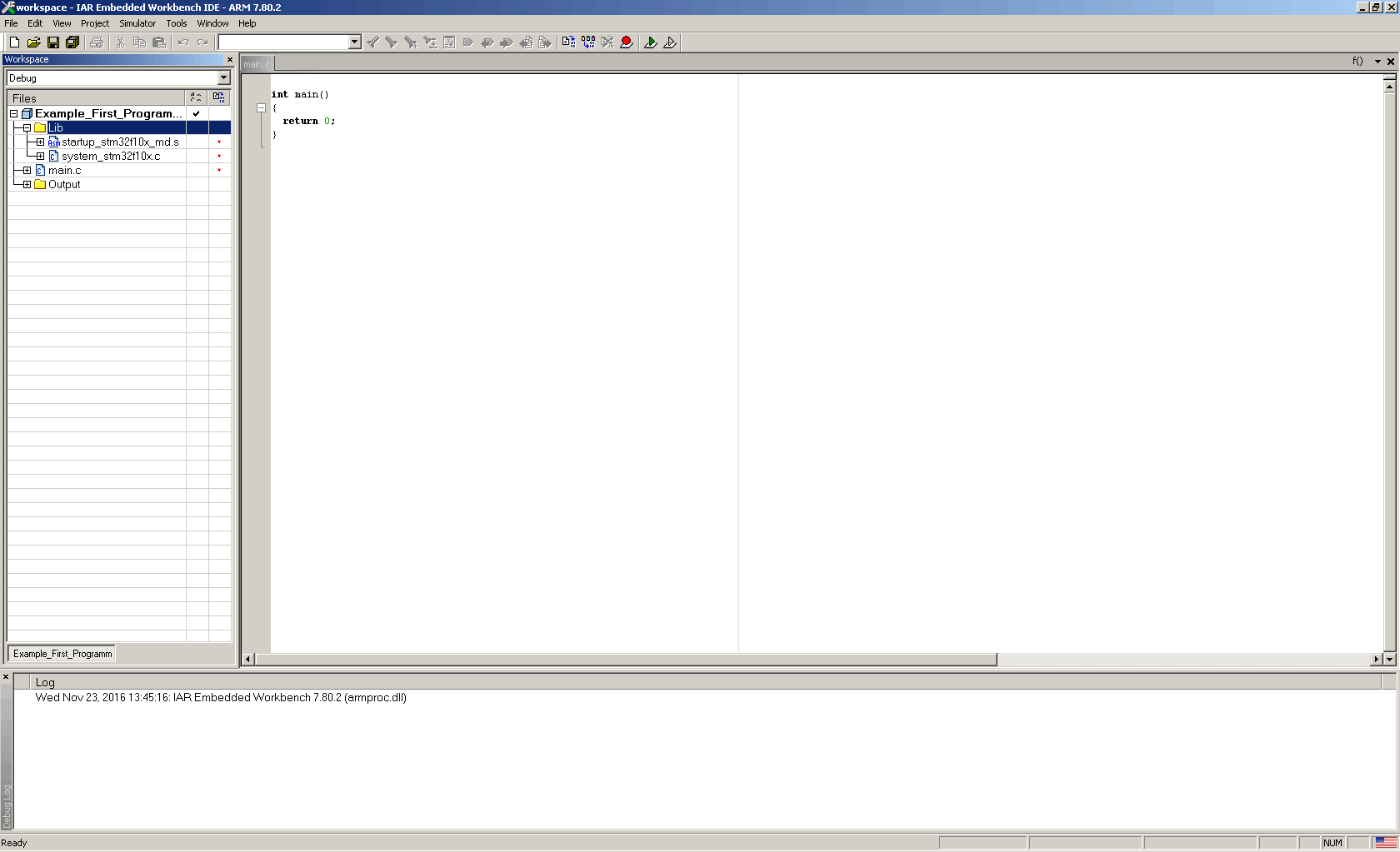Click Debug without Downloading icon
This screenshot has width=1400, height=852.
point(670,42)
